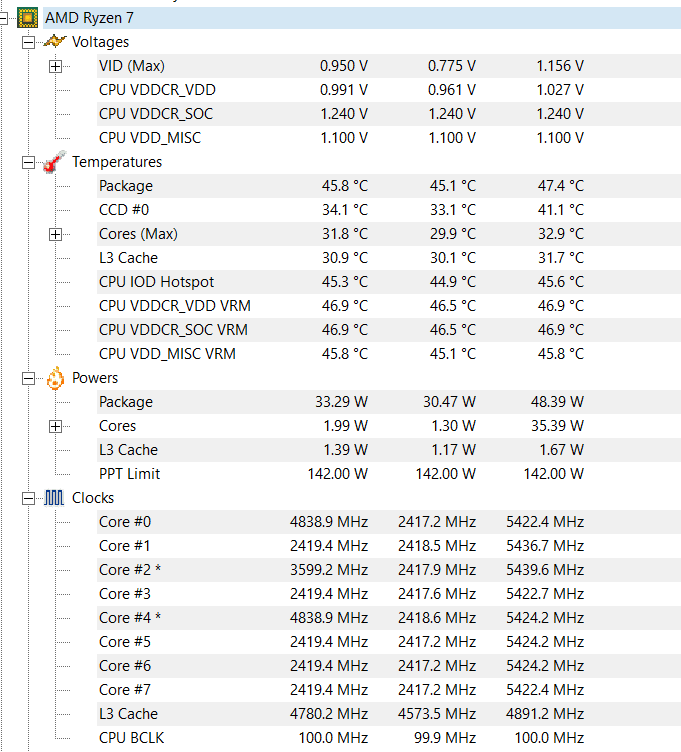
Task: Select the Core #1 clock row
Action: [x=389, y=545]
